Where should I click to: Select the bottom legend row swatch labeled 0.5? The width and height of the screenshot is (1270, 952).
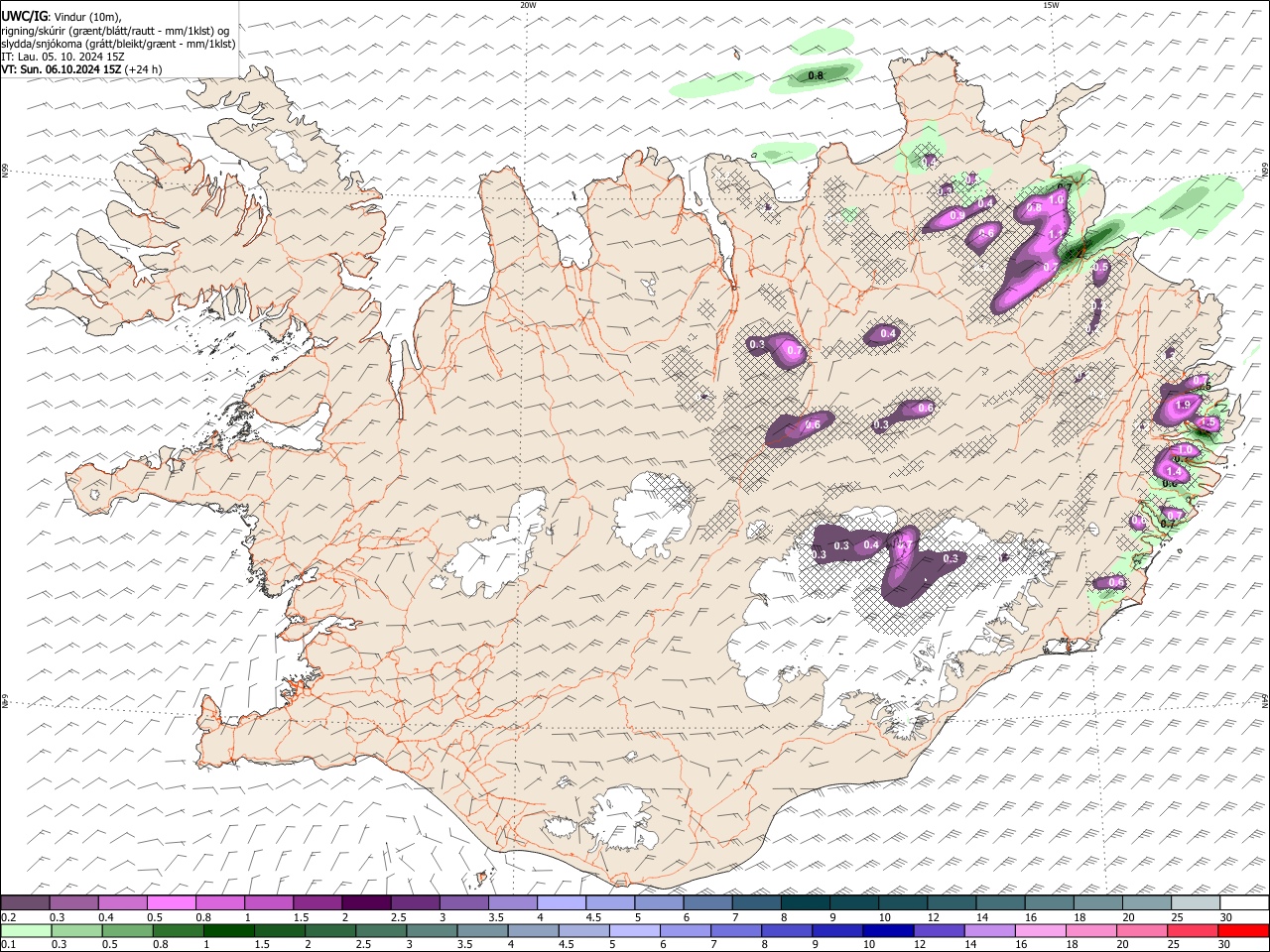point(127,931)
